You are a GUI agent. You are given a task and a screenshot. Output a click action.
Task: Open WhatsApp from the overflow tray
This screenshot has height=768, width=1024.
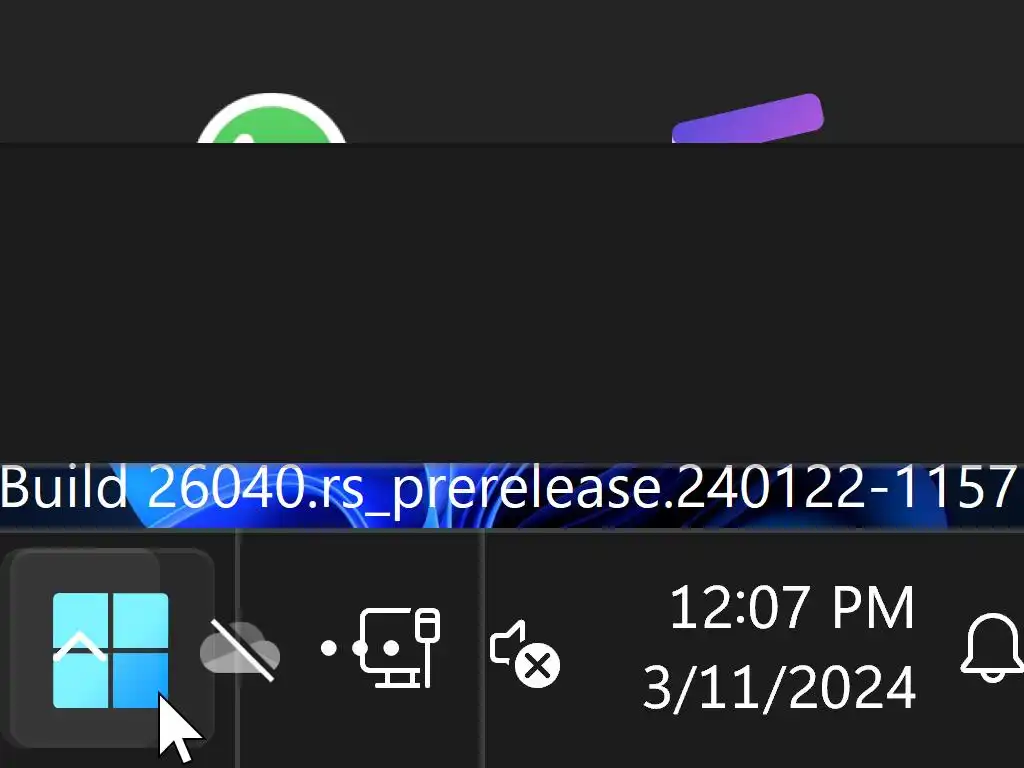pos(271,119)
